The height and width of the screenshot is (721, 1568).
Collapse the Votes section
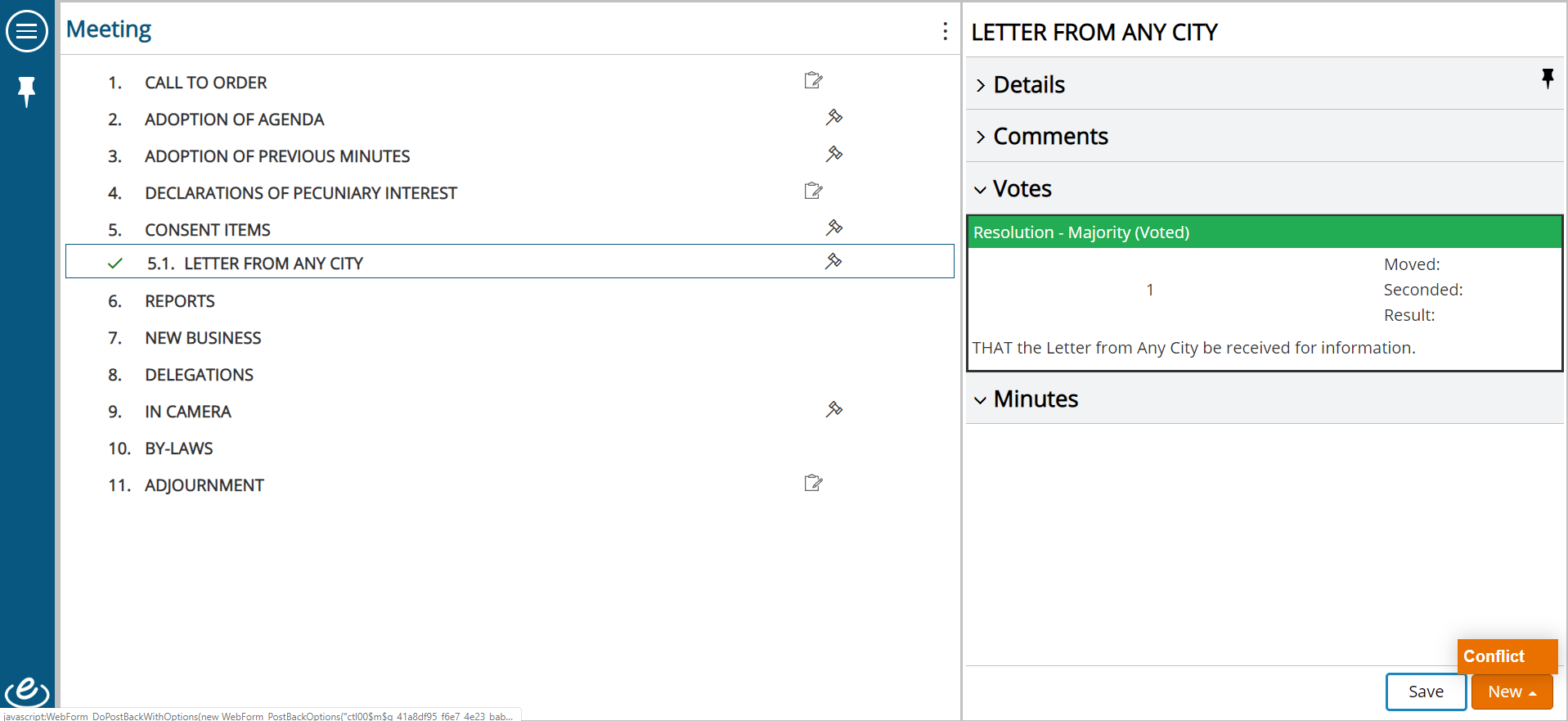1022,188
